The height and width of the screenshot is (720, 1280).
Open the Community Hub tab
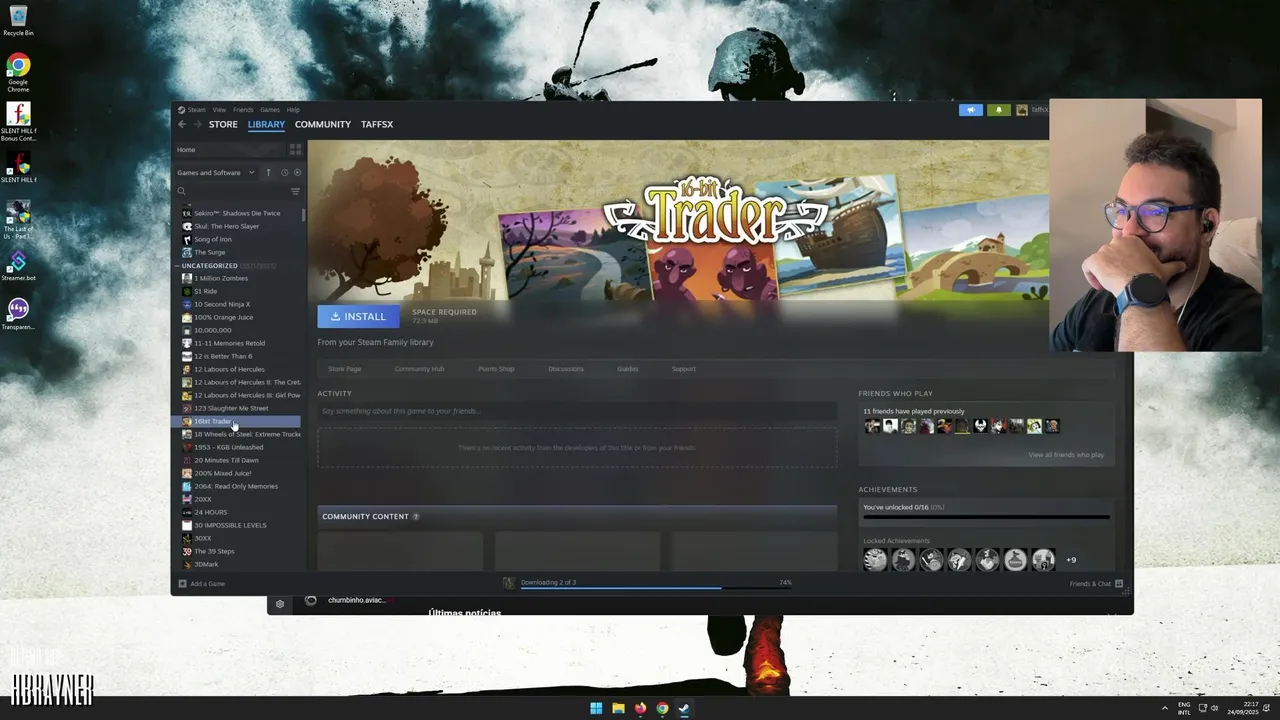click(x=419, y=369)
